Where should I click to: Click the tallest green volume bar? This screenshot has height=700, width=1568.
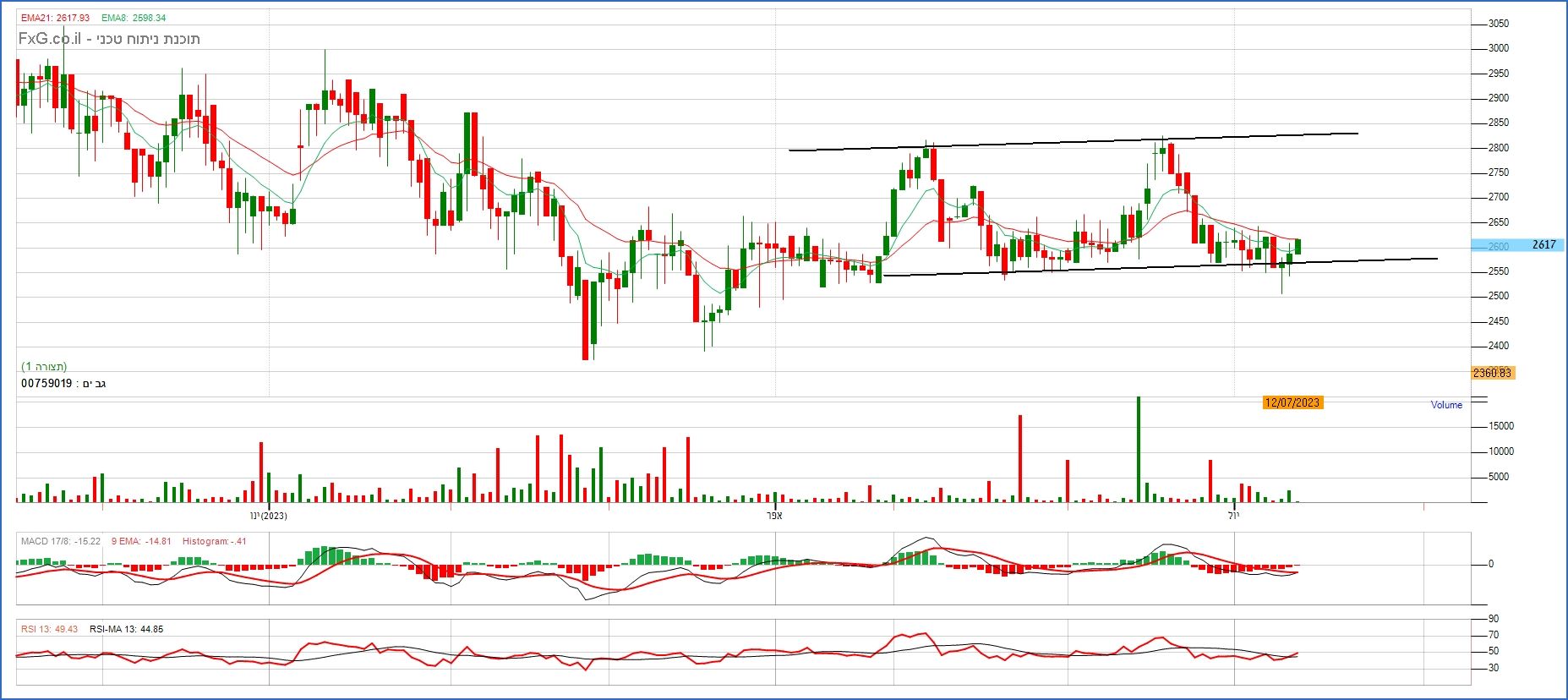1139,449
